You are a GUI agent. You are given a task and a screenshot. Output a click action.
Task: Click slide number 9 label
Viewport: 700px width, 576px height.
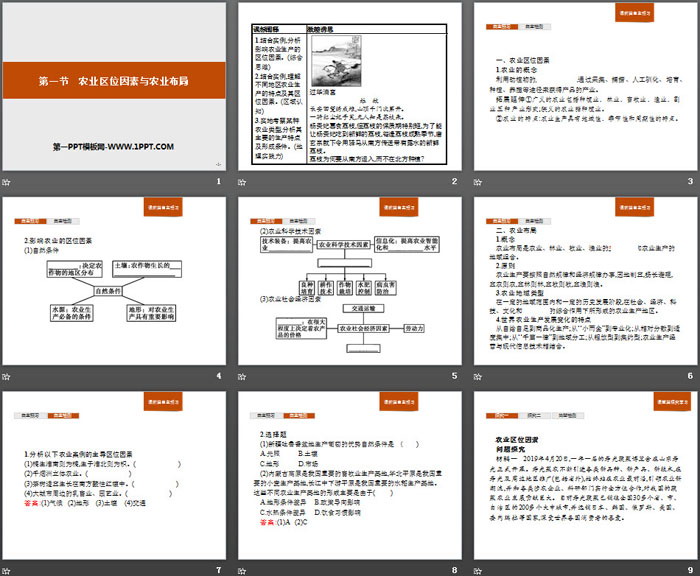pos(690,570)
